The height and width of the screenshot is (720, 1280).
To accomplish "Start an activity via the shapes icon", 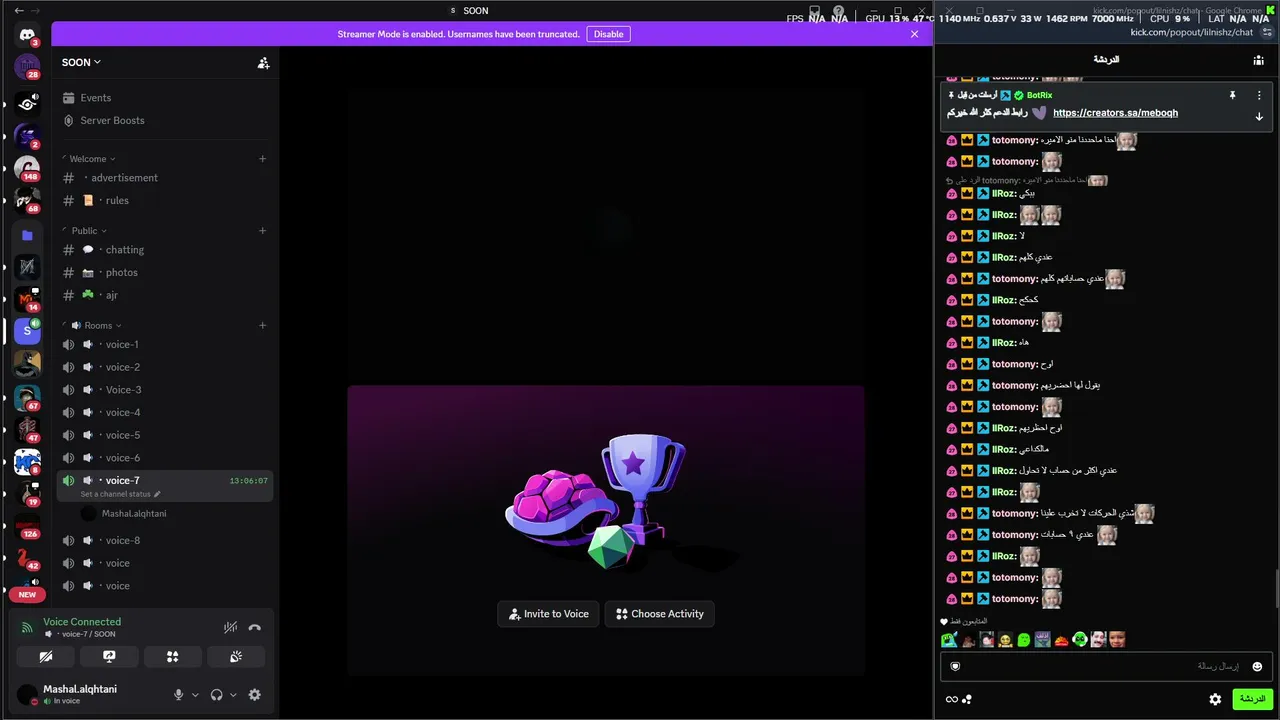I will [x=172, y=657].
